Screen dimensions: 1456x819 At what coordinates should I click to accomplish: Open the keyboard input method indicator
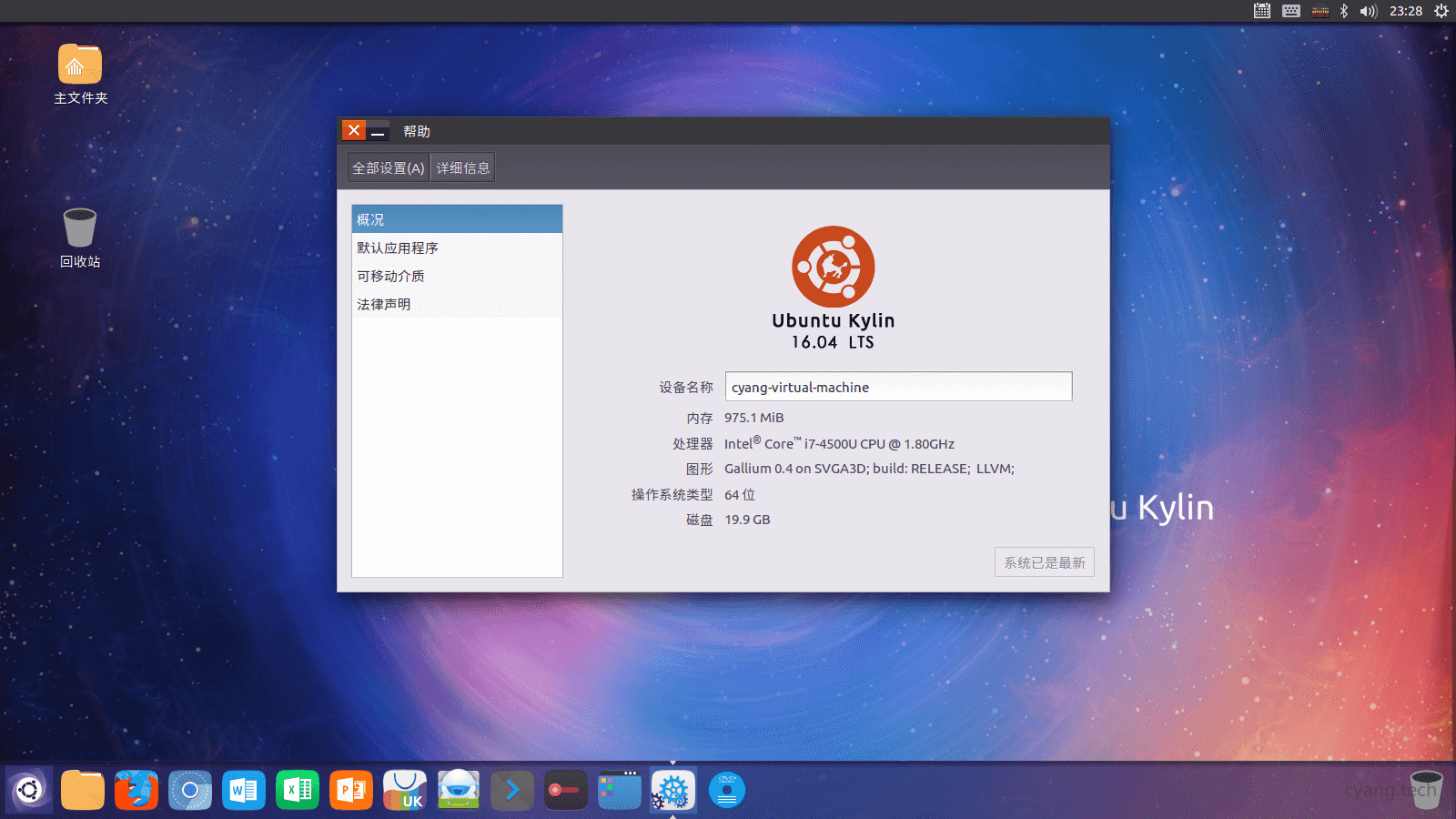(1291, 11)
